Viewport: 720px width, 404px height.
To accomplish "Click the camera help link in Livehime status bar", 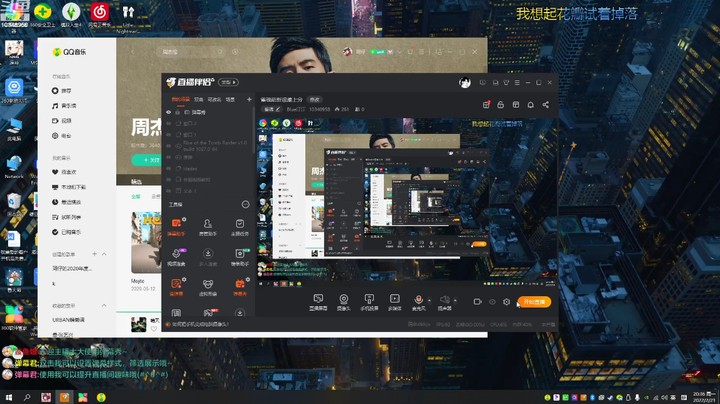I will pos(200,324).
